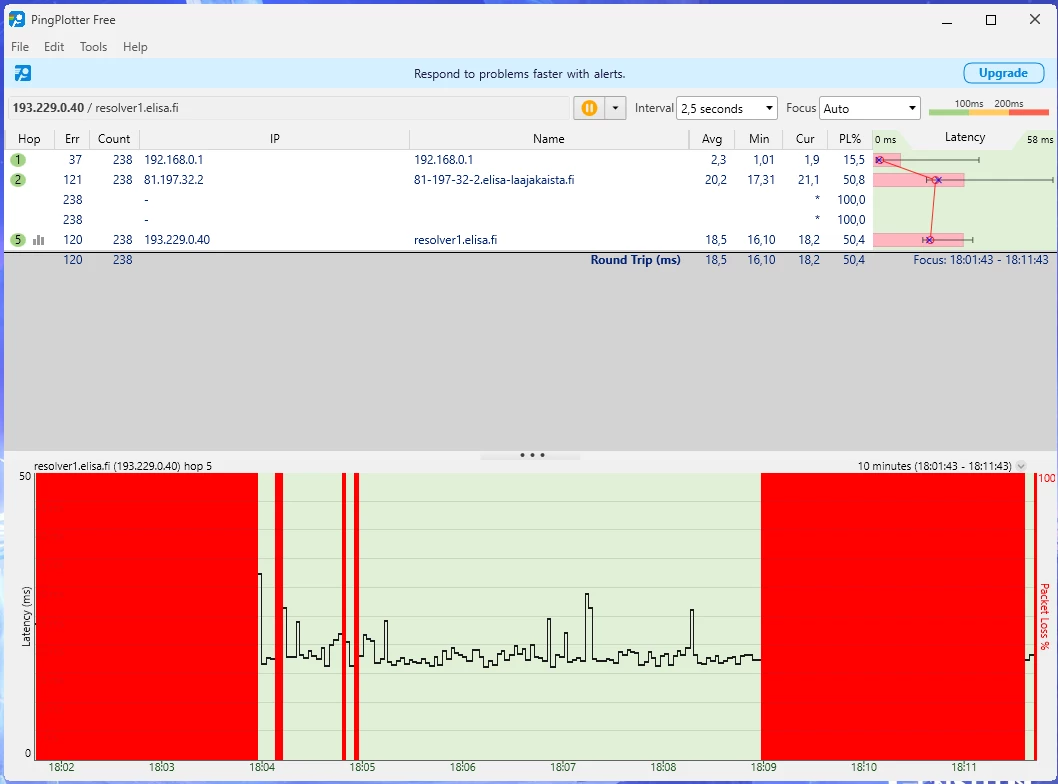Click the 10 minutes (18:01:43 - 18:11:43) label
The image size is (1058, 784).
935,466
